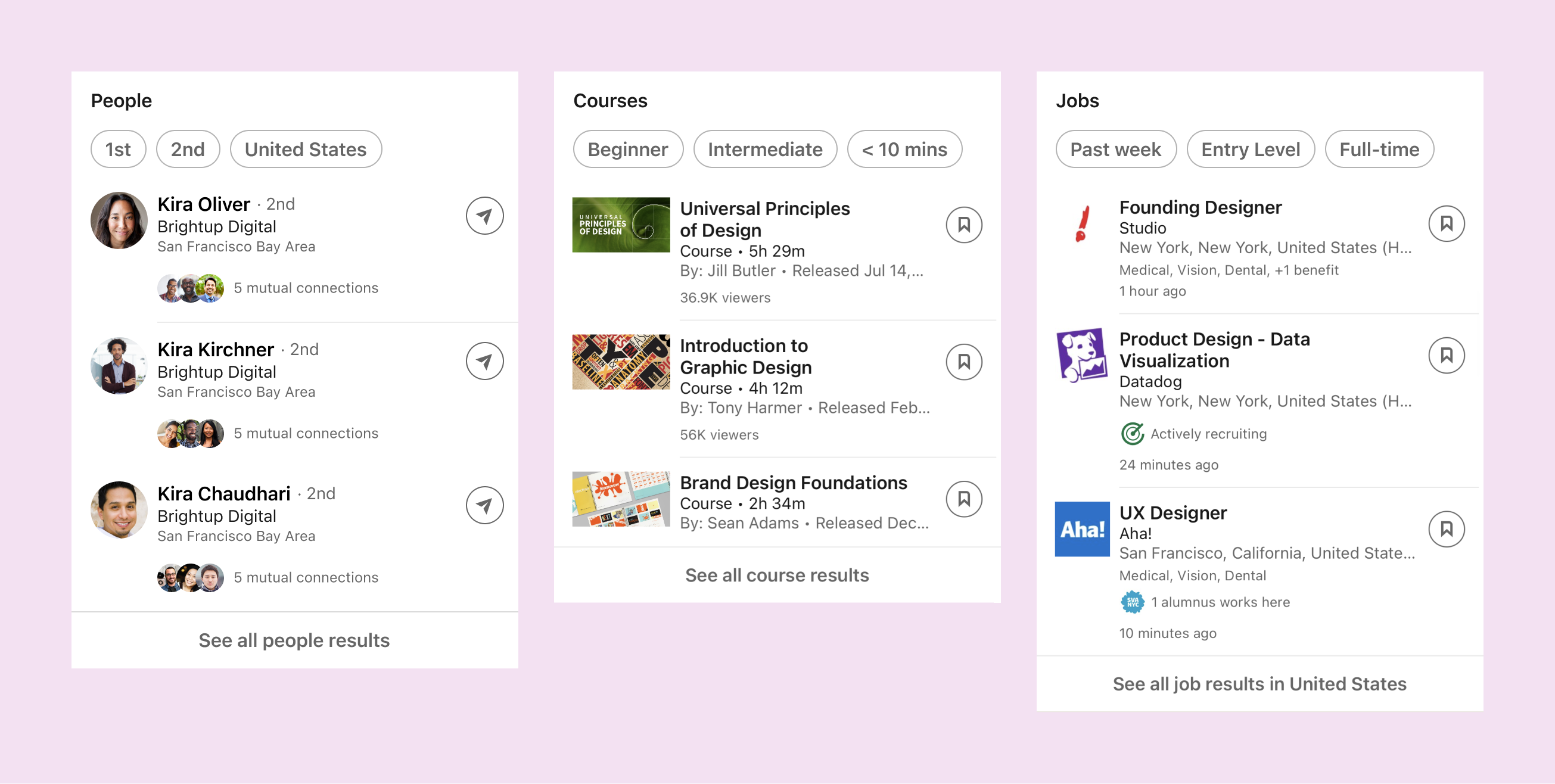Viewport: 1555px width, 784px height.
Task: Bookmark Brand Design Foundations course
Action: click(x=963, y=499)
